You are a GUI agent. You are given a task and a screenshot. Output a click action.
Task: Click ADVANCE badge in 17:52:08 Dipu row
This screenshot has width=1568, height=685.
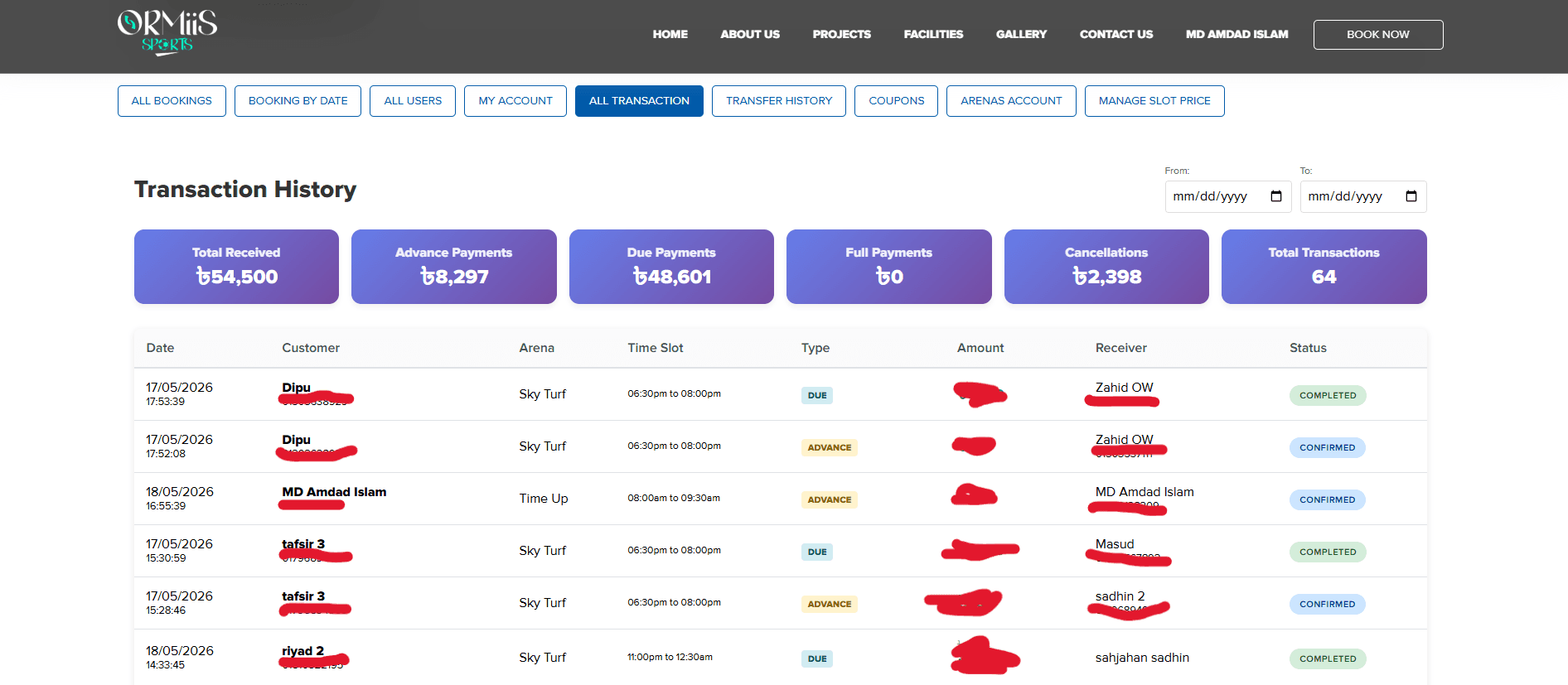click(x=830, y=447)
